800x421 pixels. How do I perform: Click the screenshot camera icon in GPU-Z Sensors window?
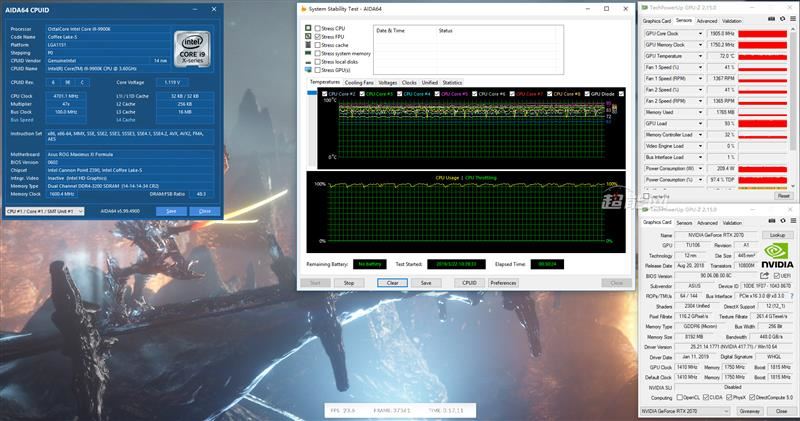pyautogui.click(x=771, y=19)
